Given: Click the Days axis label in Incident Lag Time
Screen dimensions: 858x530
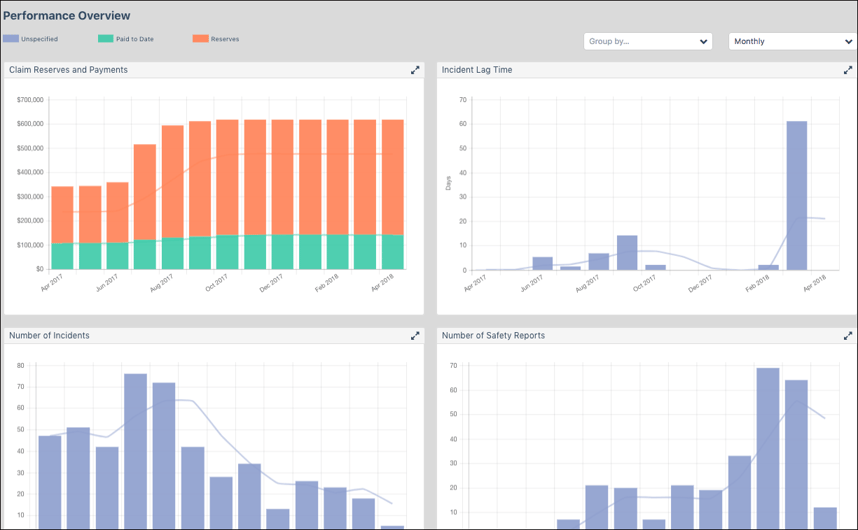Looking at the screenshot, I should (x=448, y=183).
